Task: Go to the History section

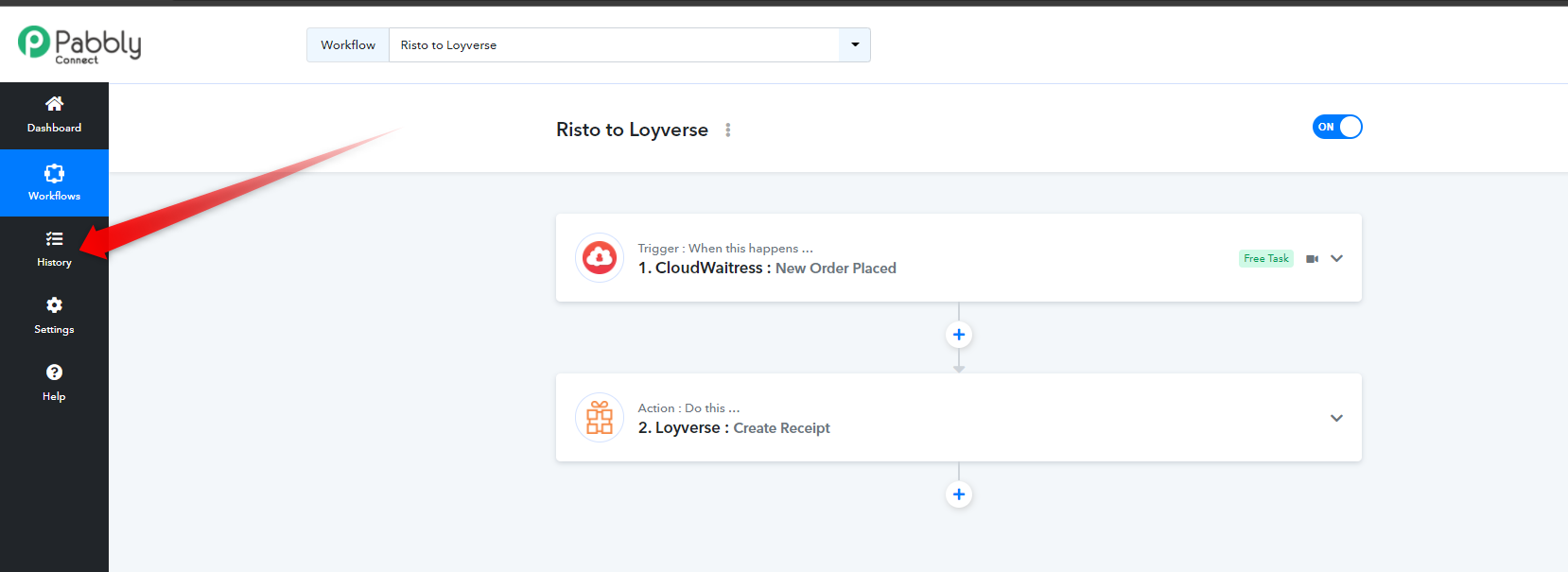Action: click(x=54, y=250)
